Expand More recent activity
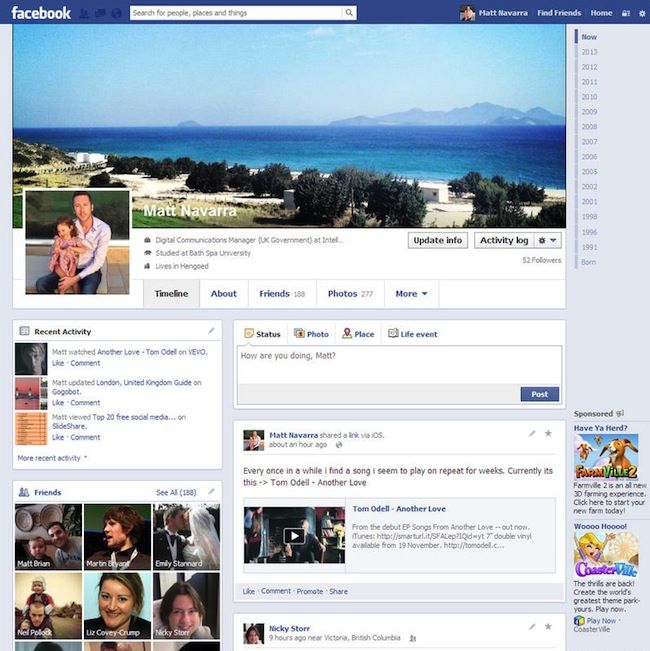650x651 pixels. [x=52, y=458]
